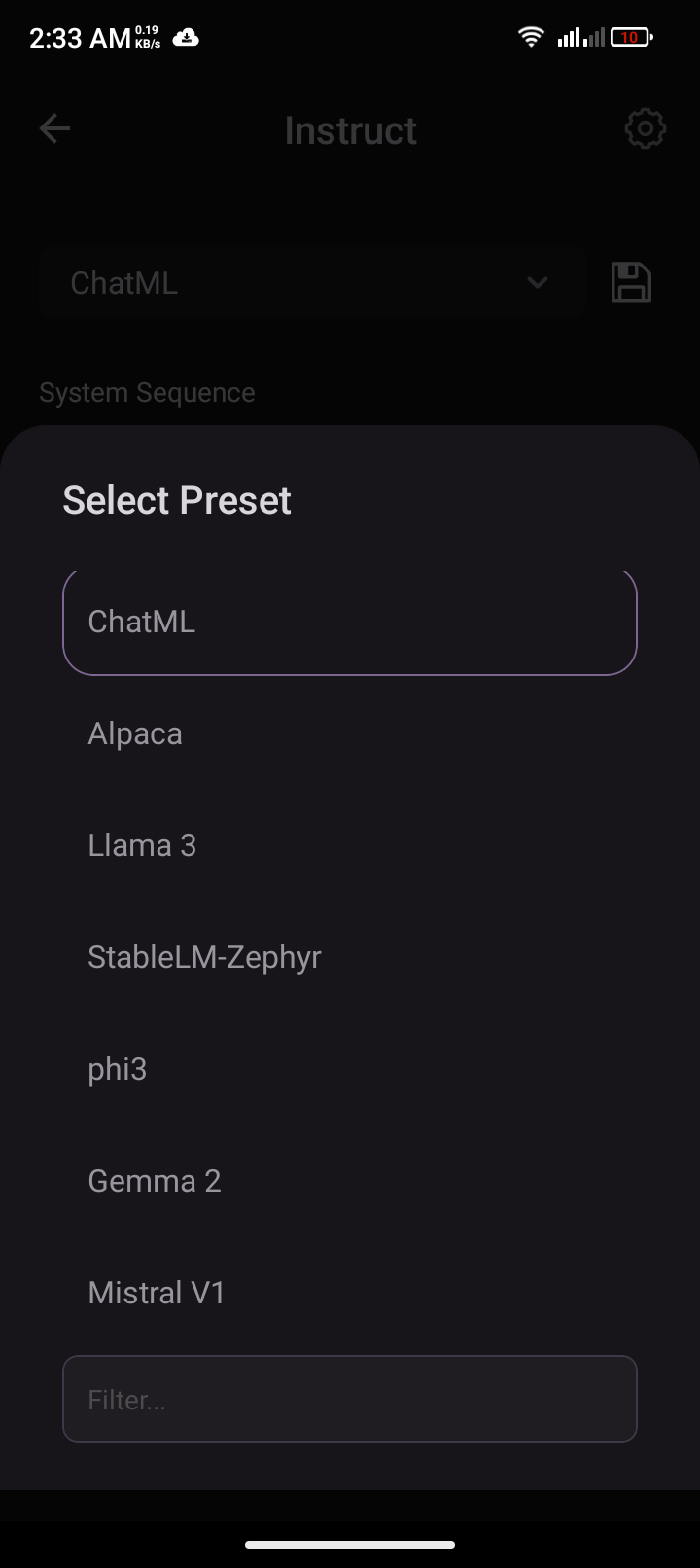This screenshot has width=700, height=1568.
Task: Click the Instruct page title
Action: click(x=350, y=130)
